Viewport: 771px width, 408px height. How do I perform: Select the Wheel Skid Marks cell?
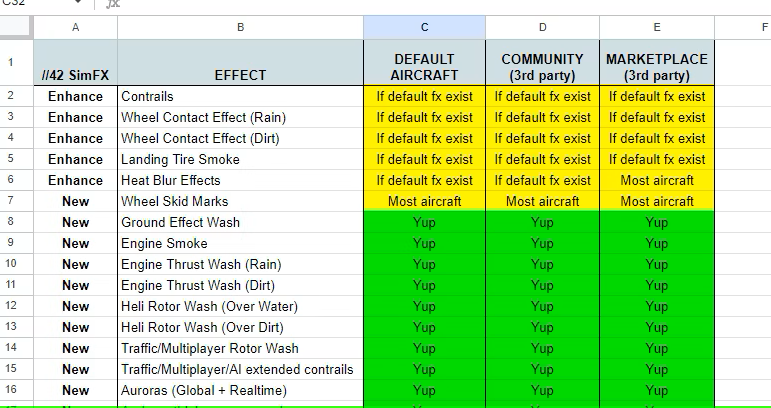click(x=240, y=201)
